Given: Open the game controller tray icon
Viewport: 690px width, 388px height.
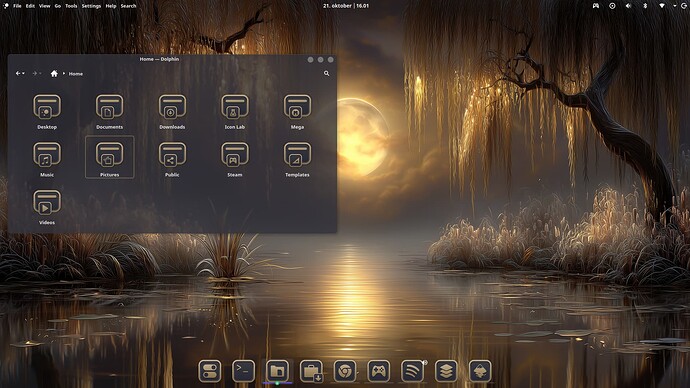Looking at the screenshot, I should (x=596, y=6).
